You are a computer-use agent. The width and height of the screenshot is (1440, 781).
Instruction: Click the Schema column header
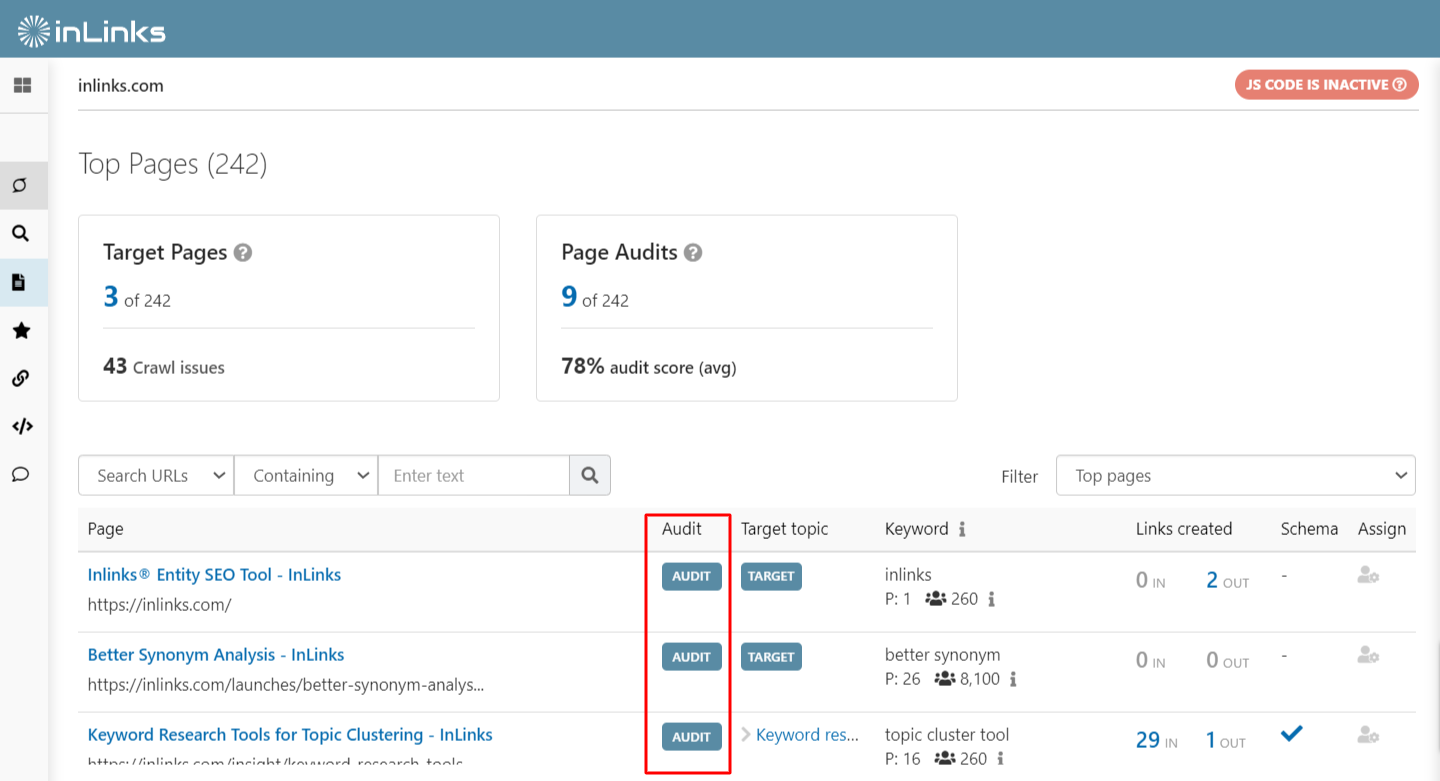click(x=1309, y=529)
